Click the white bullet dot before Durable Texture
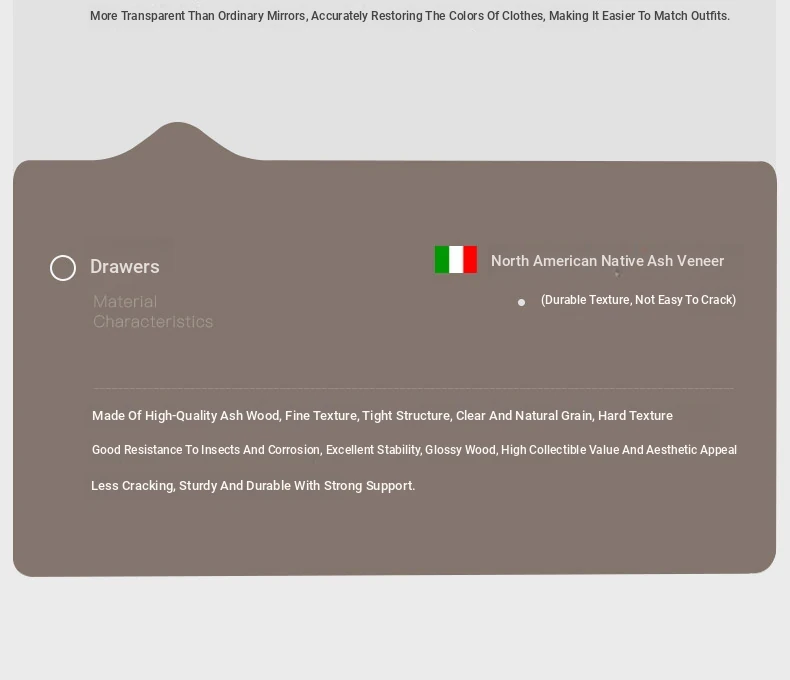The image size is (790, 680). pos(521,302)
